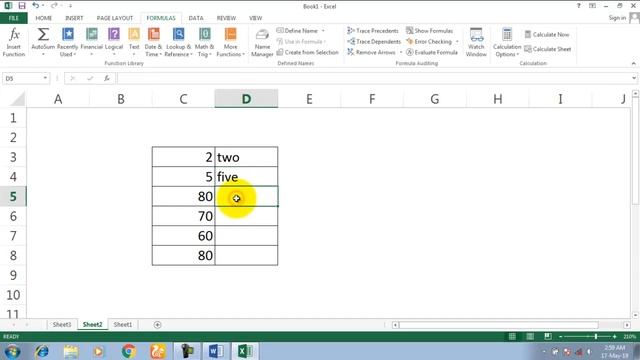Click Create from Selection
This screenshot has height=360, width=640.
click(307, 52)
